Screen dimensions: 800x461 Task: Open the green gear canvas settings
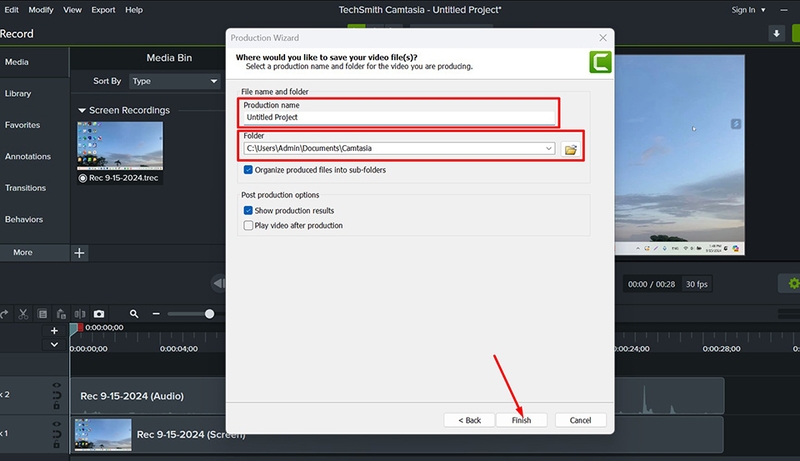point(793,284)
